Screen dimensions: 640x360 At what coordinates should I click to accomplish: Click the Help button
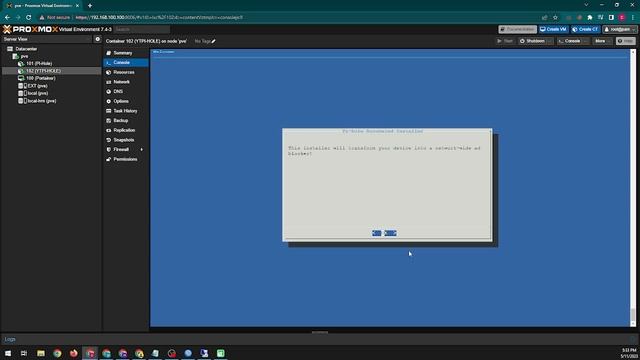(626, 41)
